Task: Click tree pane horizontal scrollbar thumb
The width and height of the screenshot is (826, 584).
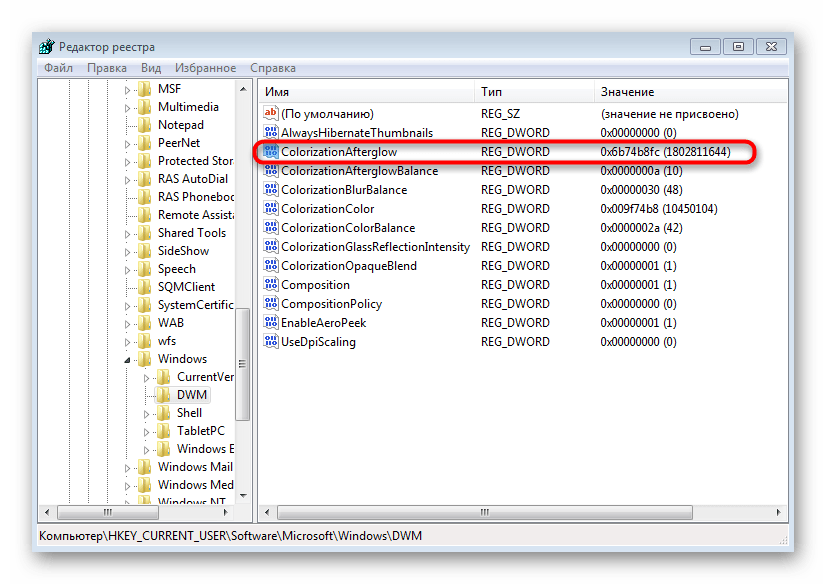Action: pos(107,512)
